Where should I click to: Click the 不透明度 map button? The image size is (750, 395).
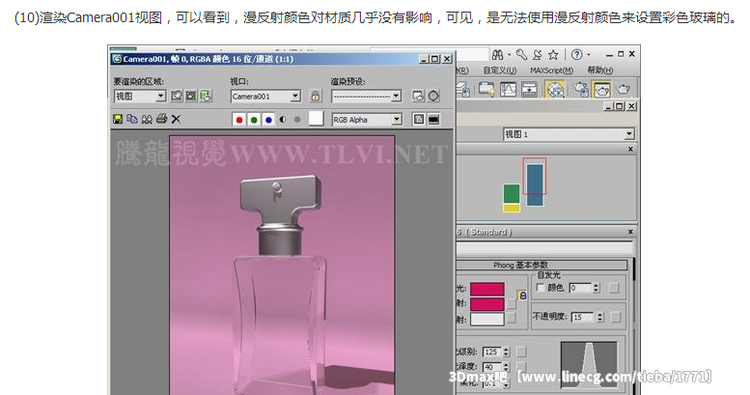pyautogui.click(x=617, y=317)
